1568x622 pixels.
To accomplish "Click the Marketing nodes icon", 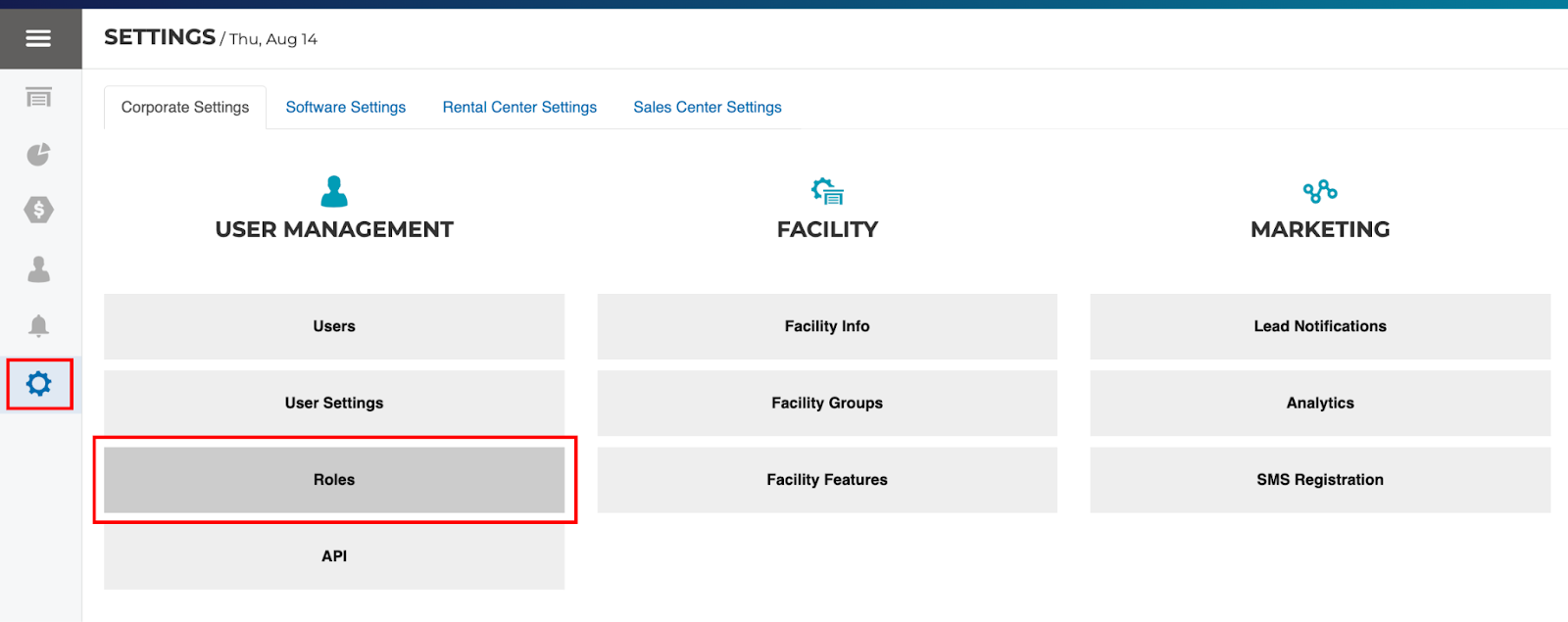I will pyautogui.click(x=1320, y=191).
